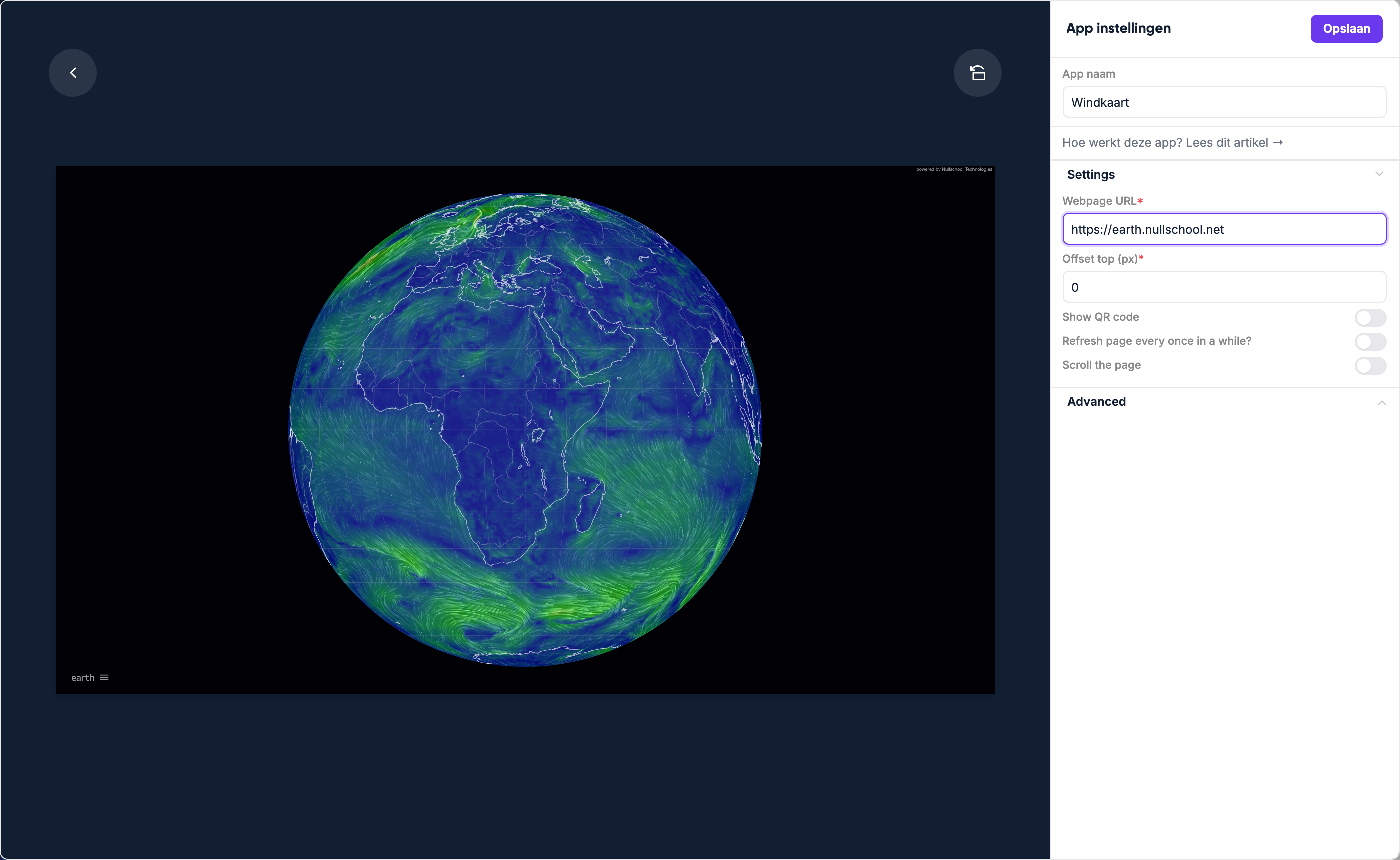Enable the Scroll the page toggle
The width and height of the screenshot is (1400, 860).
[1370, 365]
